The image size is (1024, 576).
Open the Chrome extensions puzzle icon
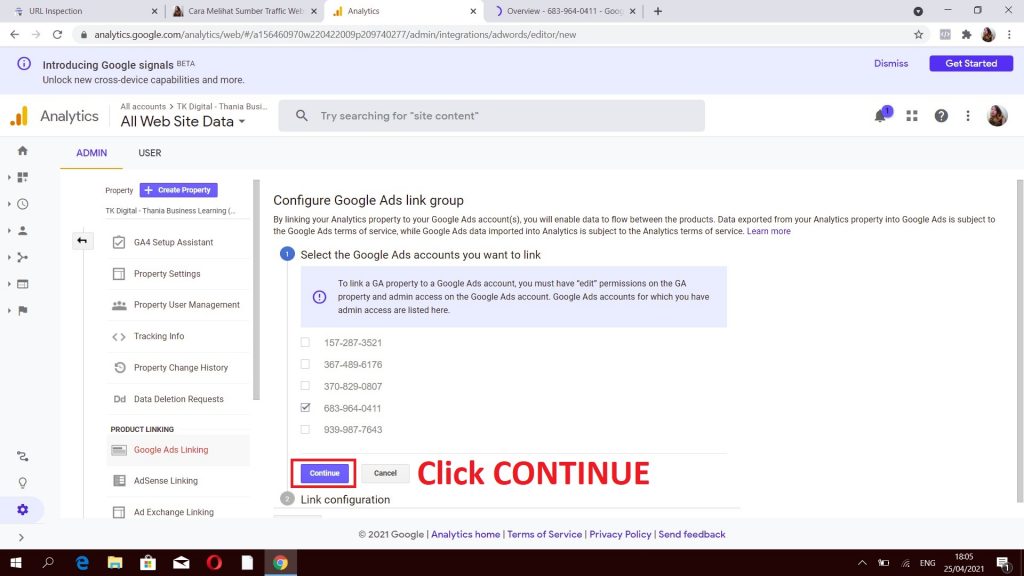(x=967, y=35)
